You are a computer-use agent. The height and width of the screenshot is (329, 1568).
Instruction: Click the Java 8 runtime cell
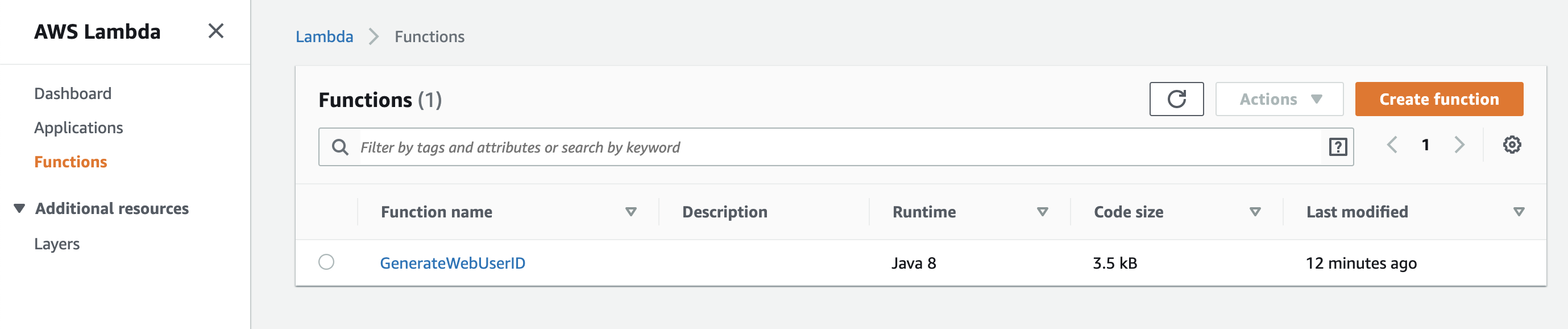(914, 263)
